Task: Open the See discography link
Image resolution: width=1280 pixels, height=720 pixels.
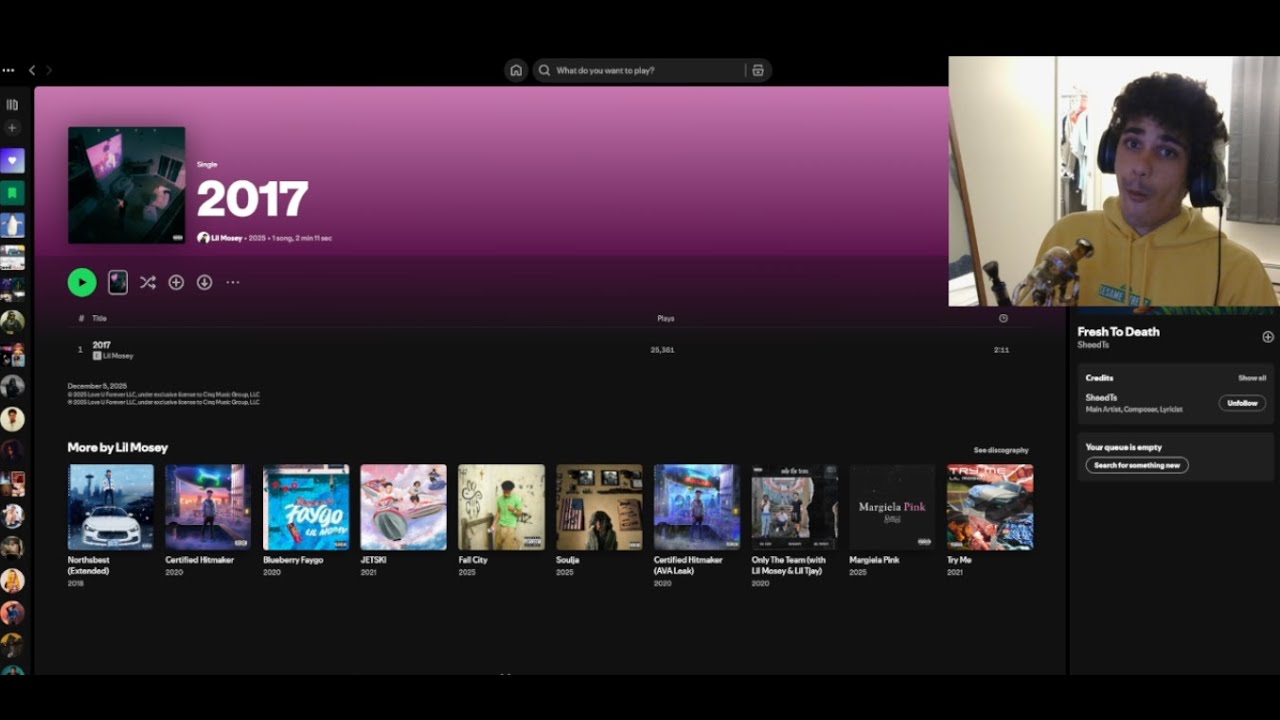Action: pyautogui.click(x=1001, y=450)
